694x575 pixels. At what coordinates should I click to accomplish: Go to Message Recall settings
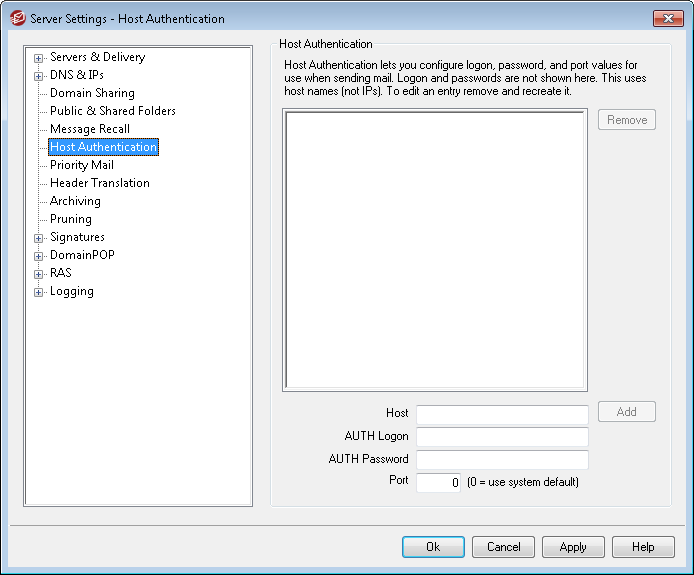90,129
